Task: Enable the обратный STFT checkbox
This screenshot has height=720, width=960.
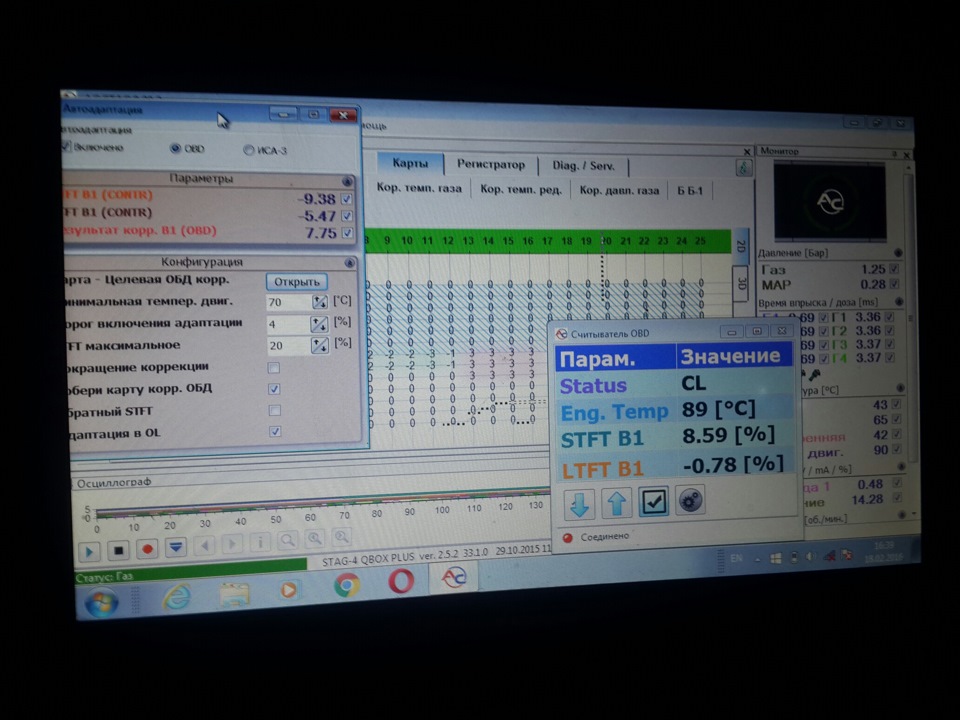Action: (275, 410)
